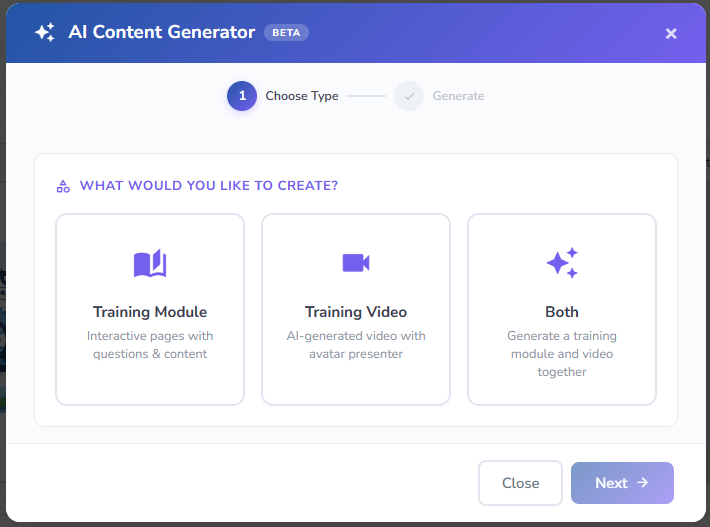The image size is (710, 527).
Task: Select the Both option title
Action: coord(562,312)
